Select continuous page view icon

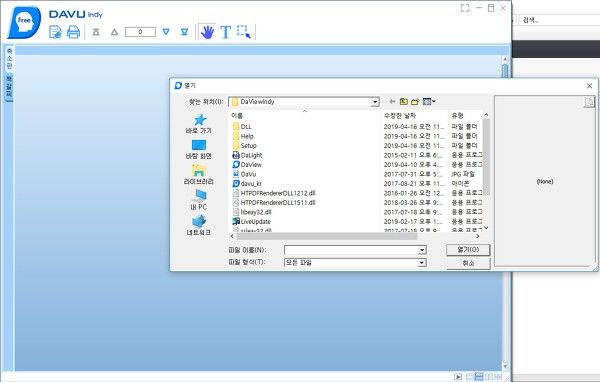479,377
